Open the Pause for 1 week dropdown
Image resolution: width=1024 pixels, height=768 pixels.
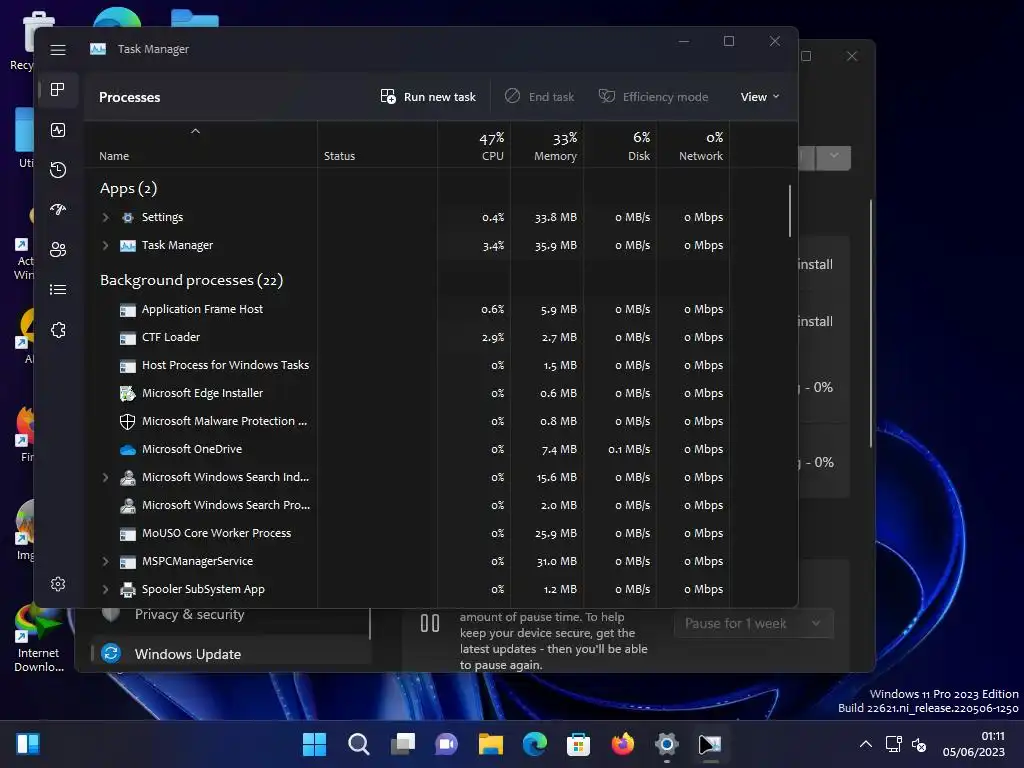753,624
